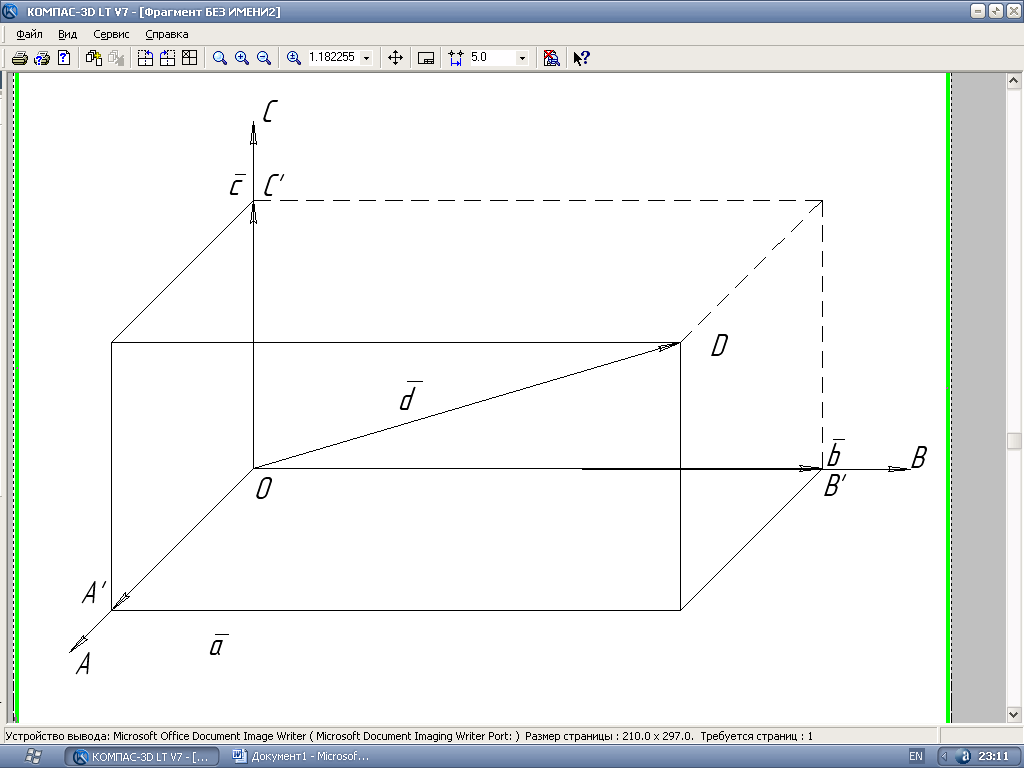Click the label B' in the drawing

click(x=835, y=486)
